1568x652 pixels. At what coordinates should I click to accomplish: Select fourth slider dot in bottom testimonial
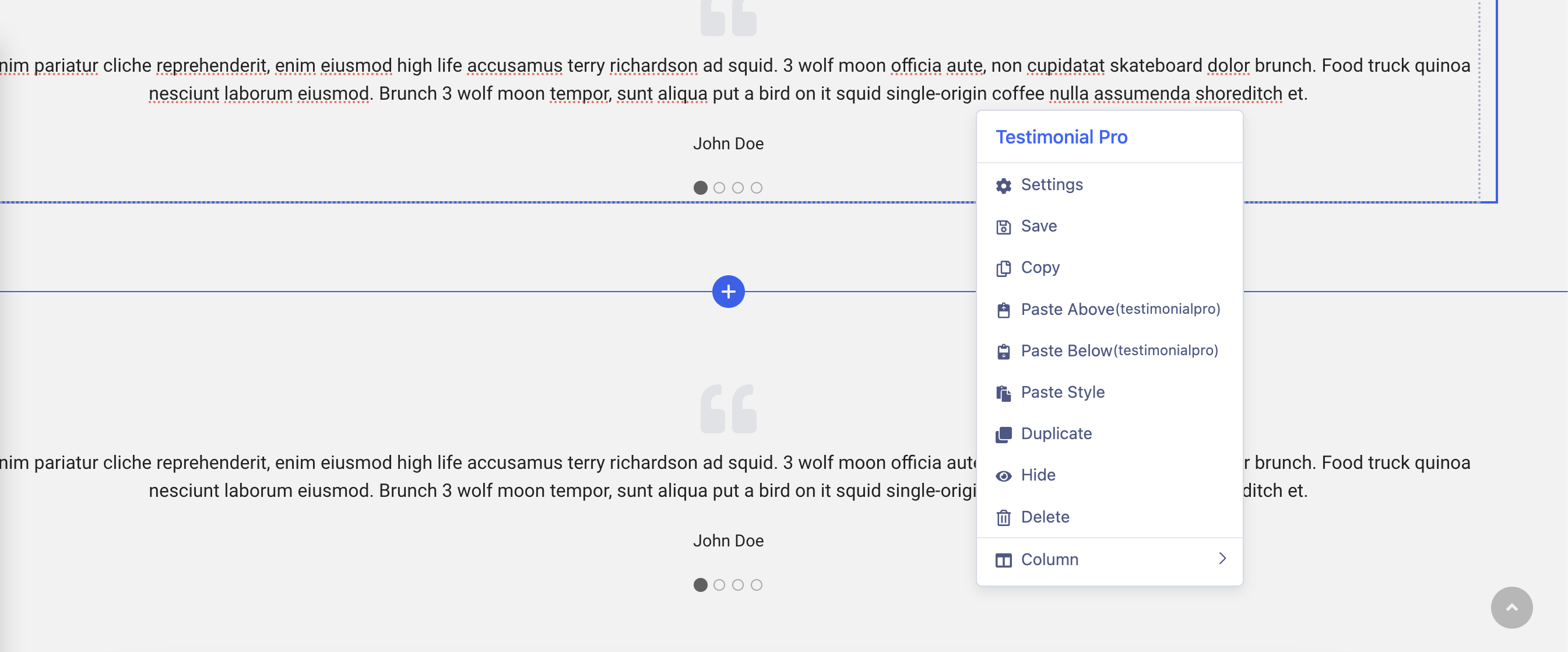point(756,584)
